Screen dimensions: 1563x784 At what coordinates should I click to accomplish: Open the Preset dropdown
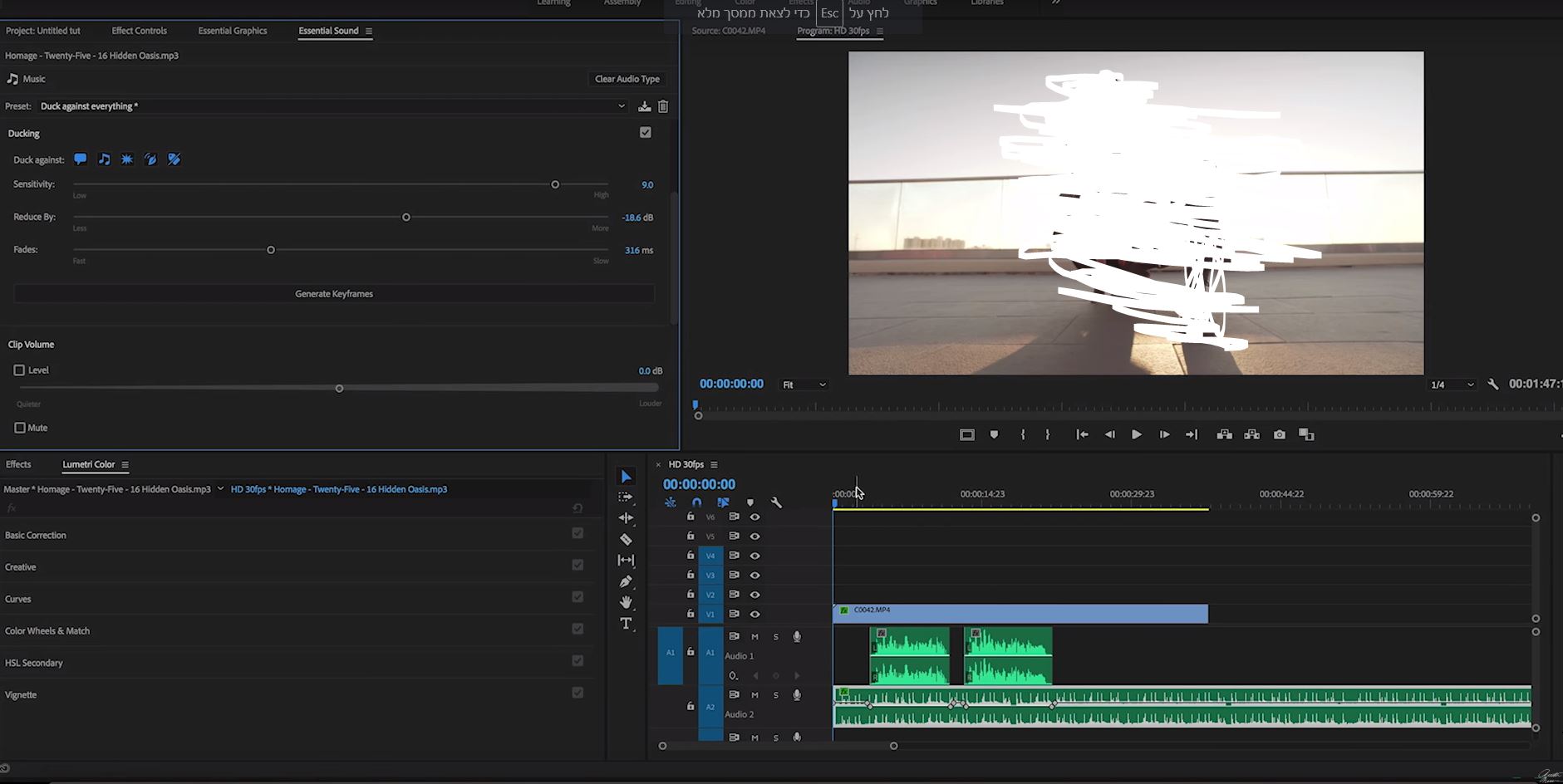(x=332, y=106)
